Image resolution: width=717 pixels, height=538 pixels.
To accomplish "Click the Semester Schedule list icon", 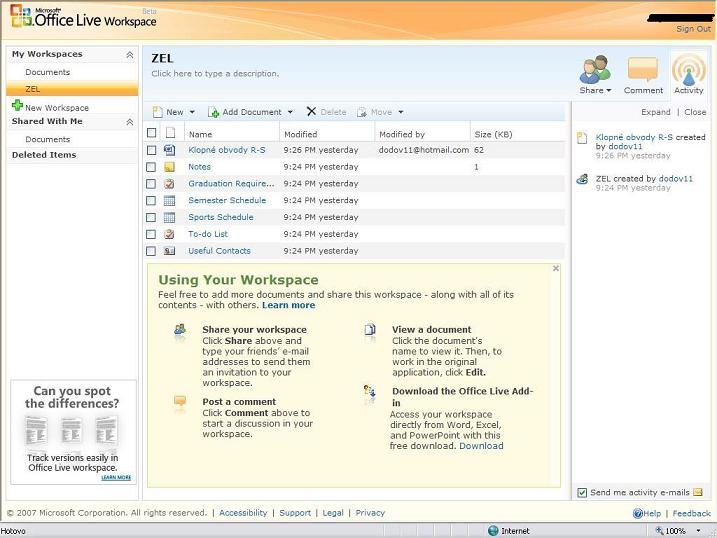I will [x=170, y=200].
